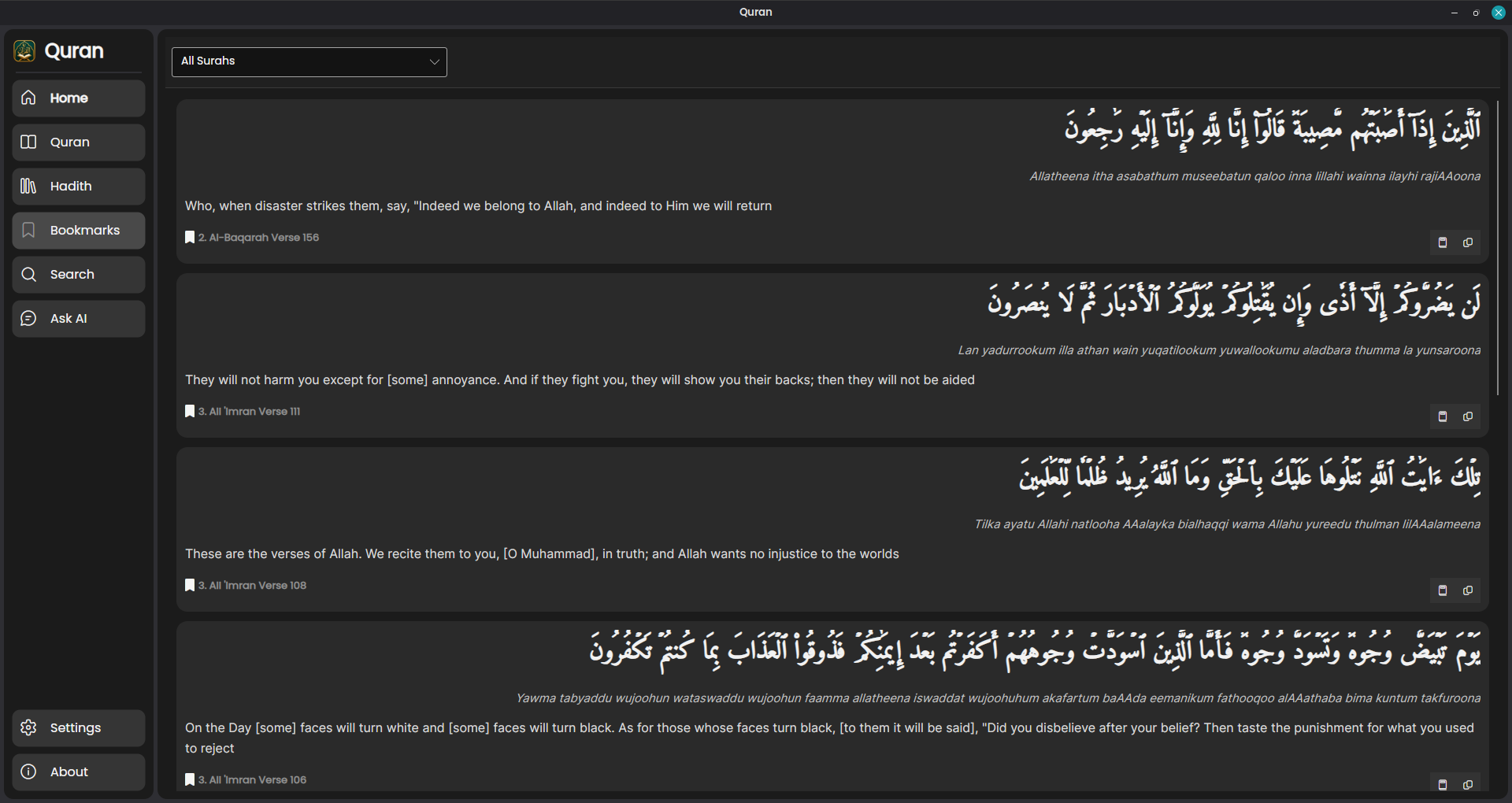This screenshot has height=803, width=1512.
Task: Click the clipboard icon for Ali 'Imran Verse 108
Action: [1443, 590]
